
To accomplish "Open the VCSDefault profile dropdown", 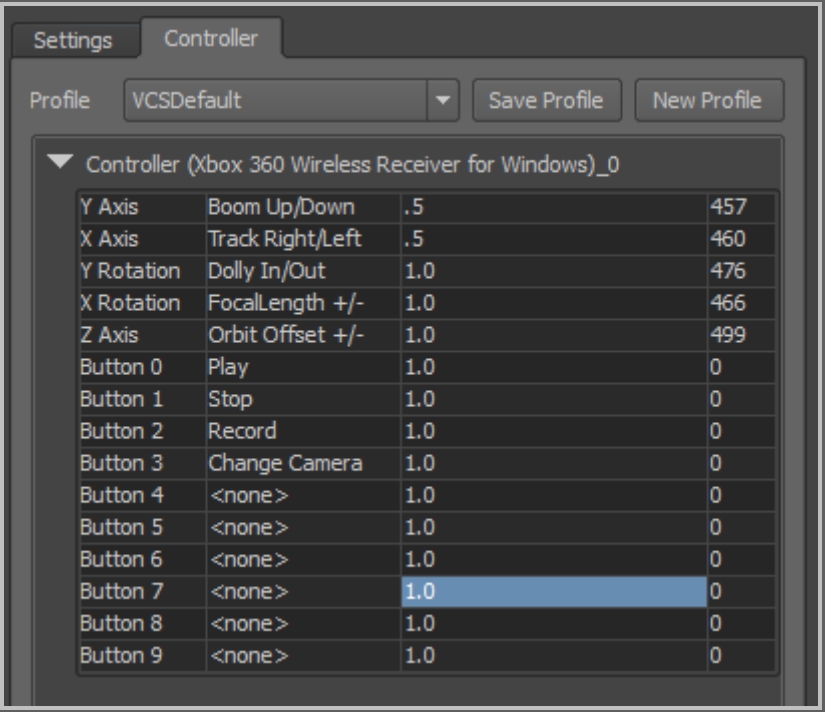I will tap(276, 101).
